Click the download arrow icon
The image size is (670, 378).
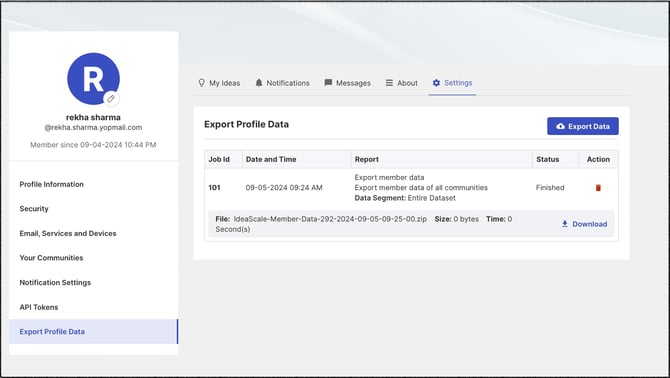pos(564,224)
